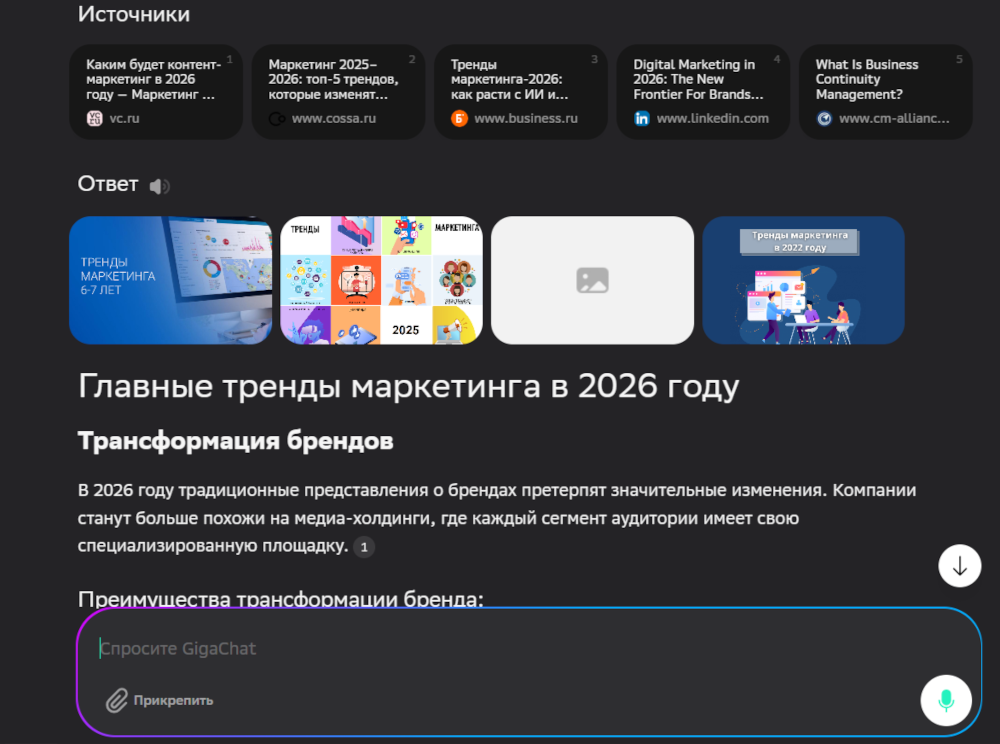
Task: Open thumbnail Тренды маркетинга 6-7 лет
Action: (170, 281)
